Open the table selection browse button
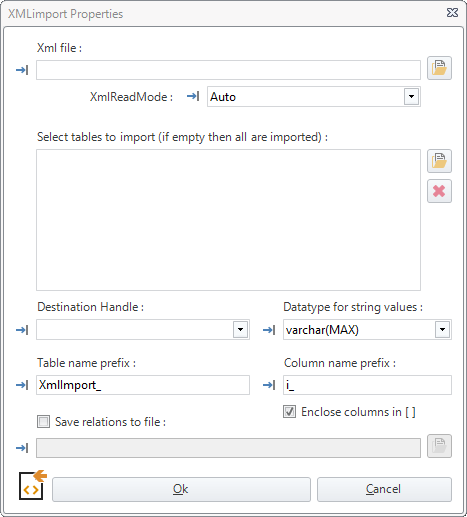The width and height of the screenshot is (467, 517). click(439, 161)
